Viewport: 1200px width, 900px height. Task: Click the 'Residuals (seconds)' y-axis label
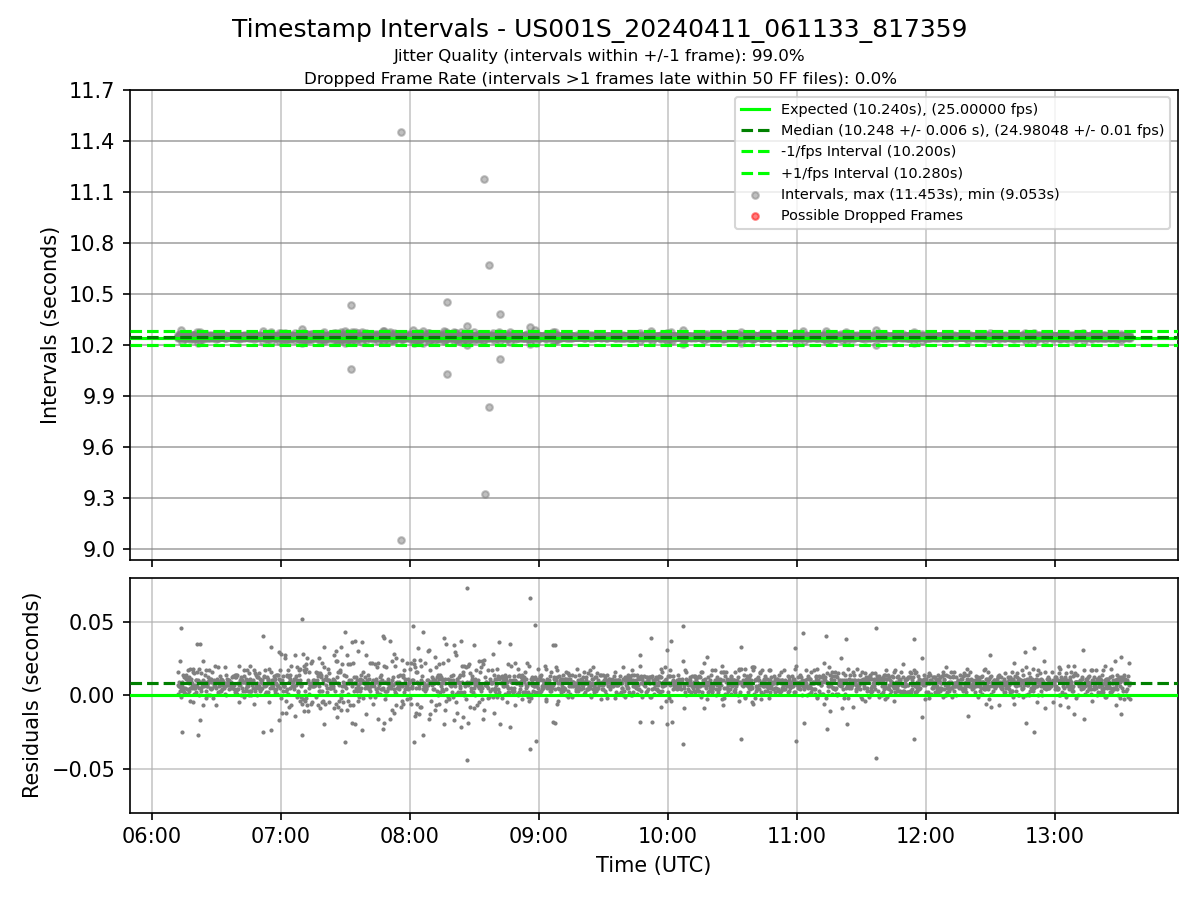tap(32, 695)
